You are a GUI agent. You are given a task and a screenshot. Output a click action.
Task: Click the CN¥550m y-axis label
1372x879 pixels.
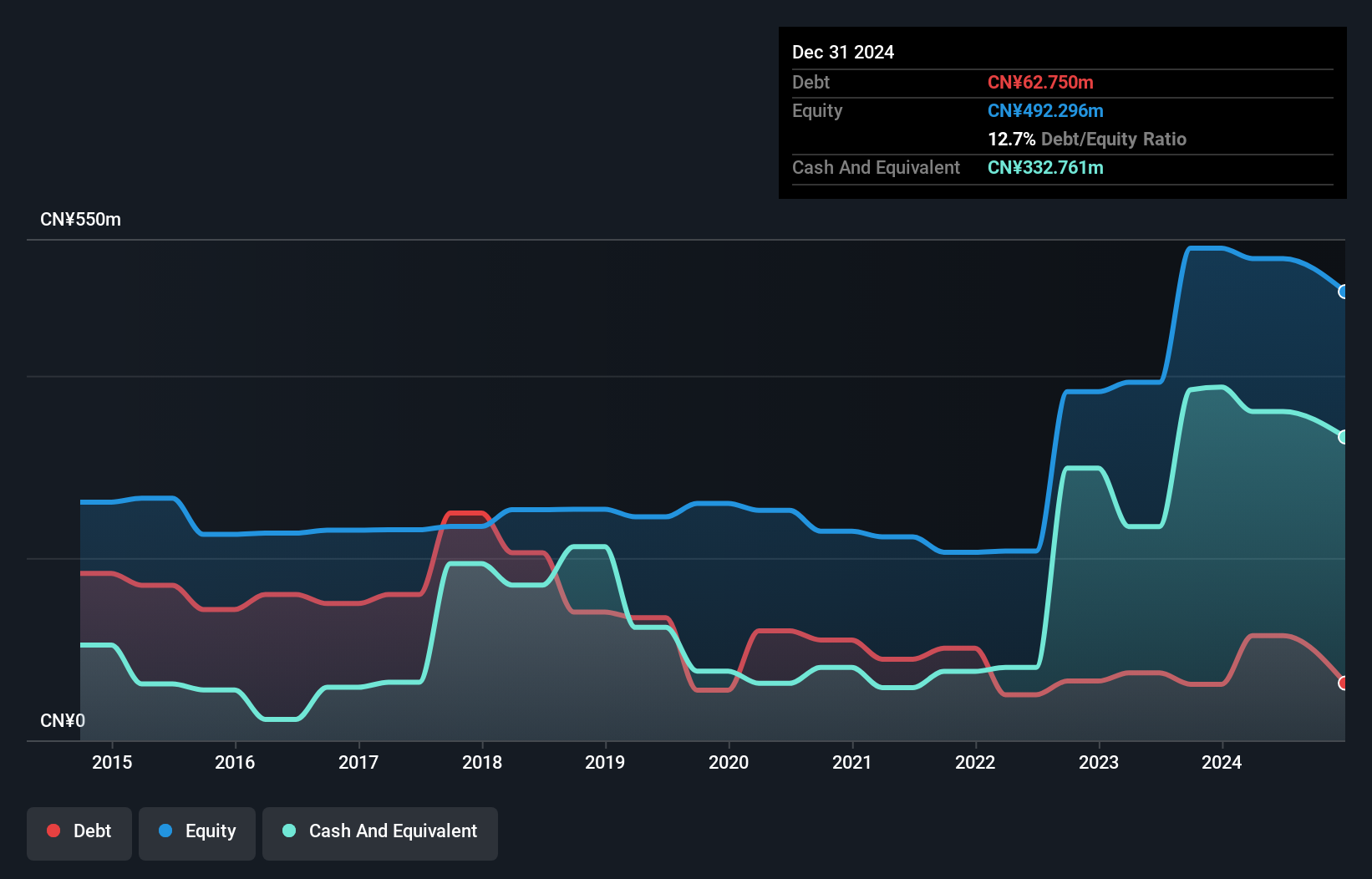click(x=80, y=220)
